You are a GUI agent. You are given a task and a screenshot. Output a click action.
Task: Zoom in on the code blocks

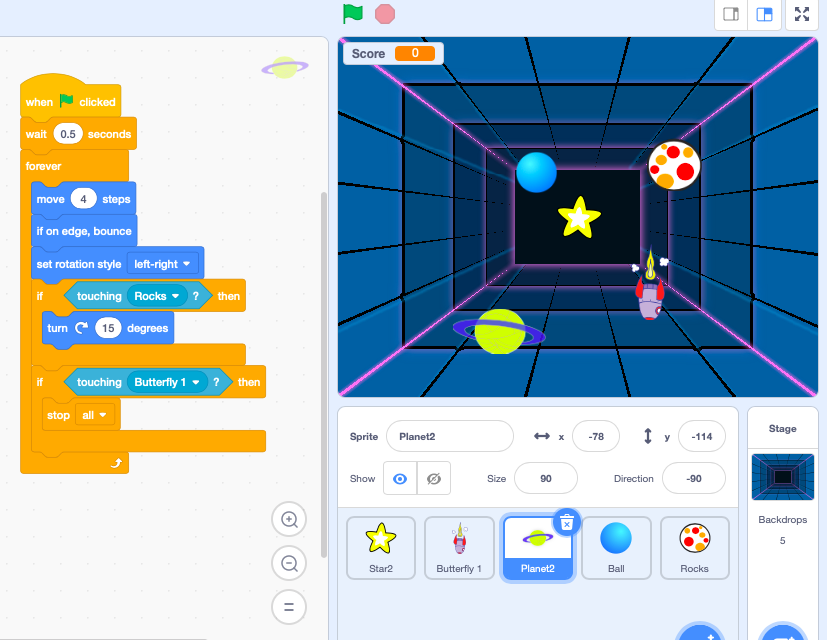(x=289, y=519)
